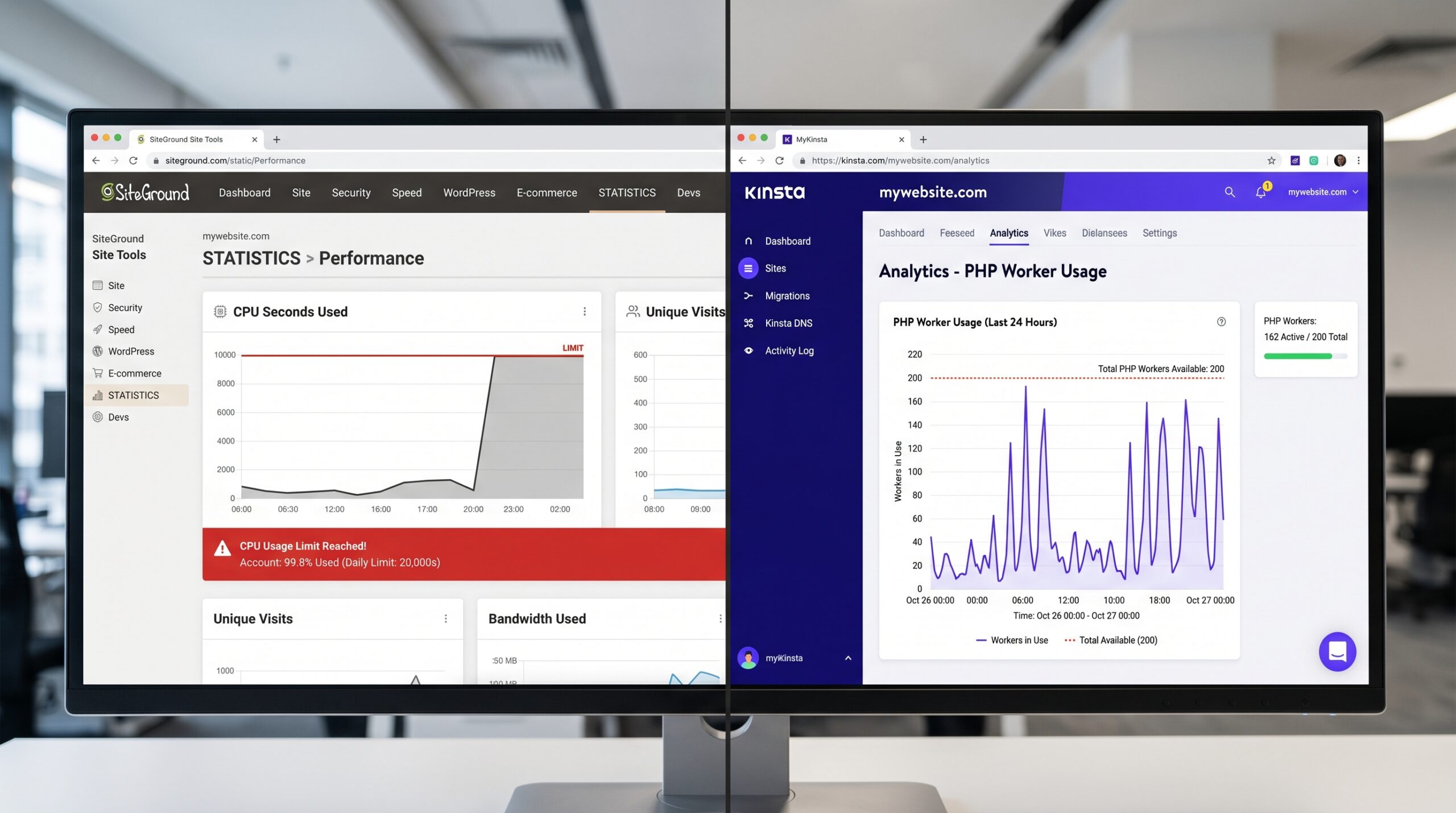Screen dimensions: 1456x813
Task: Click help icon on PHP Worker Usage chart
Action: coord(1221,322)
